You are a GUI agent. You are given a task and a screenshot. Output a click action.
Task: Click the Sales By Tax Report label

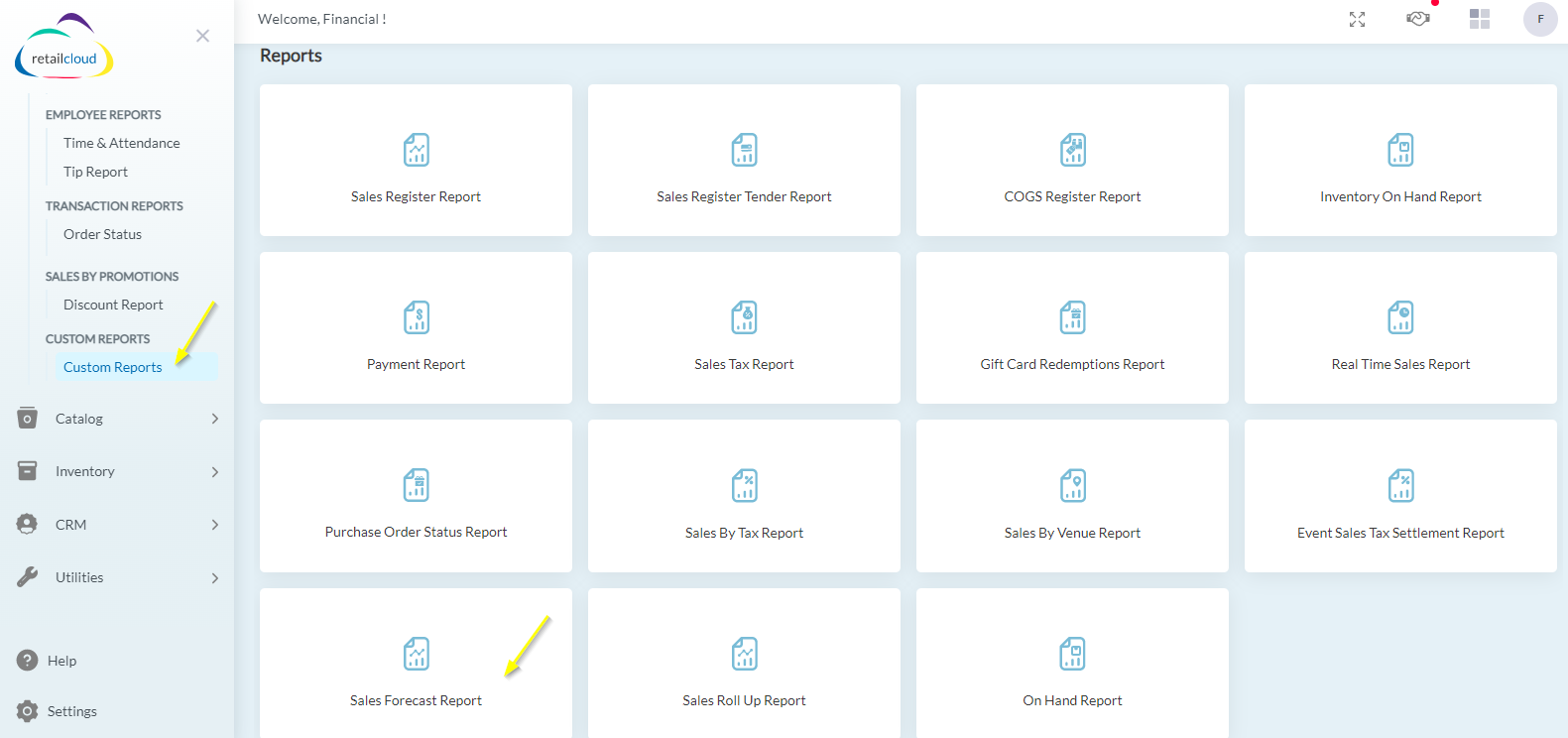[x=744, y=533]
